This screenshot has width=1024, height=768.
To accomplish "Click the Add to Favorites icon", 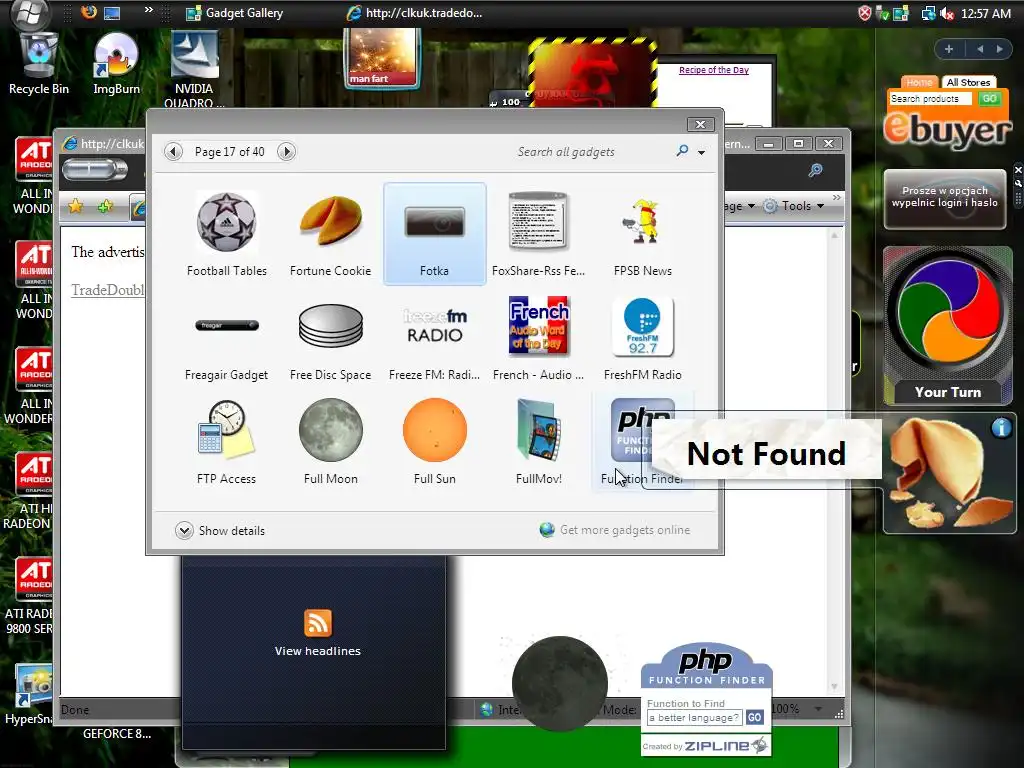I will point(104,206).
